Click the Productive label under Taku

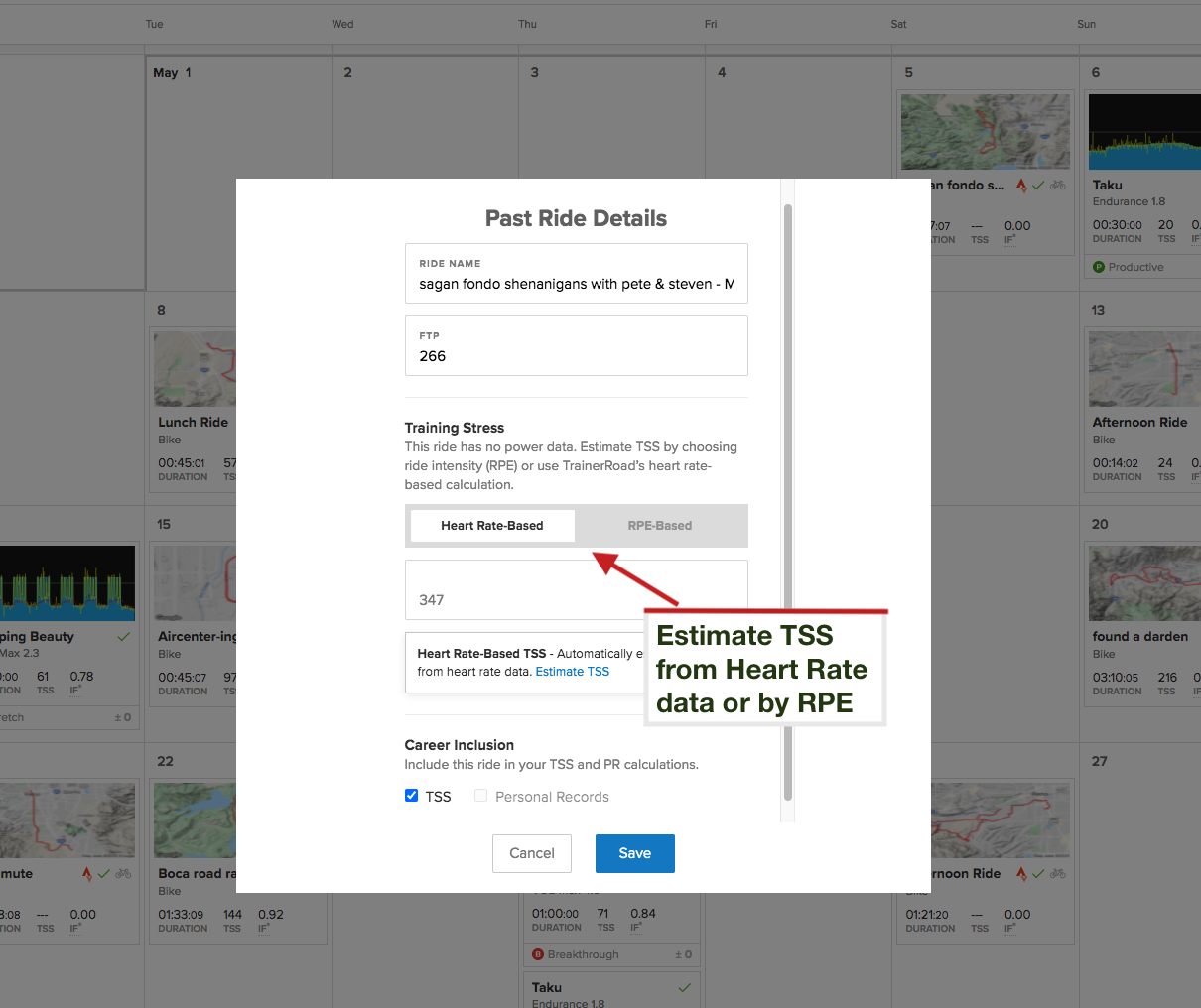point(1136,267)
